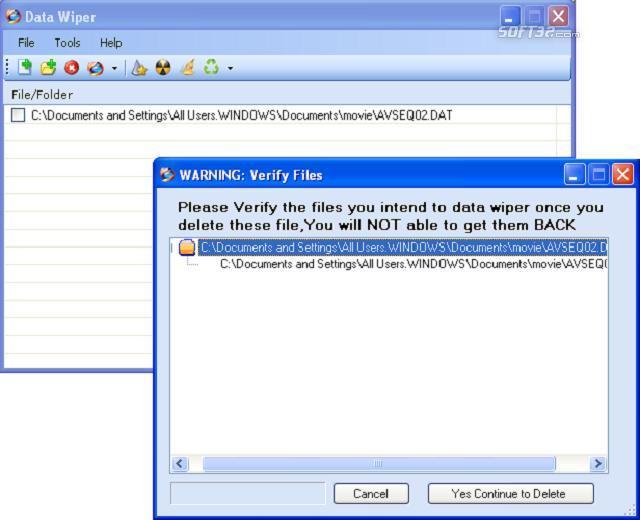This screenshot has height=520, width=640.
Task: Open the File menu
Action: coord(26,43)
